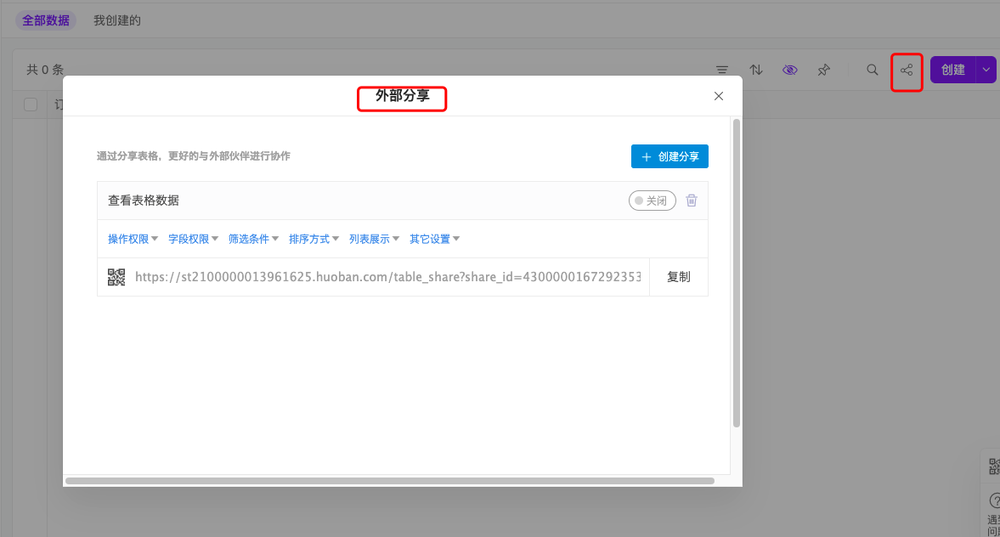Click the 创建分享 button
This screenshot has height=537, width=1000.
click(669, 157)
